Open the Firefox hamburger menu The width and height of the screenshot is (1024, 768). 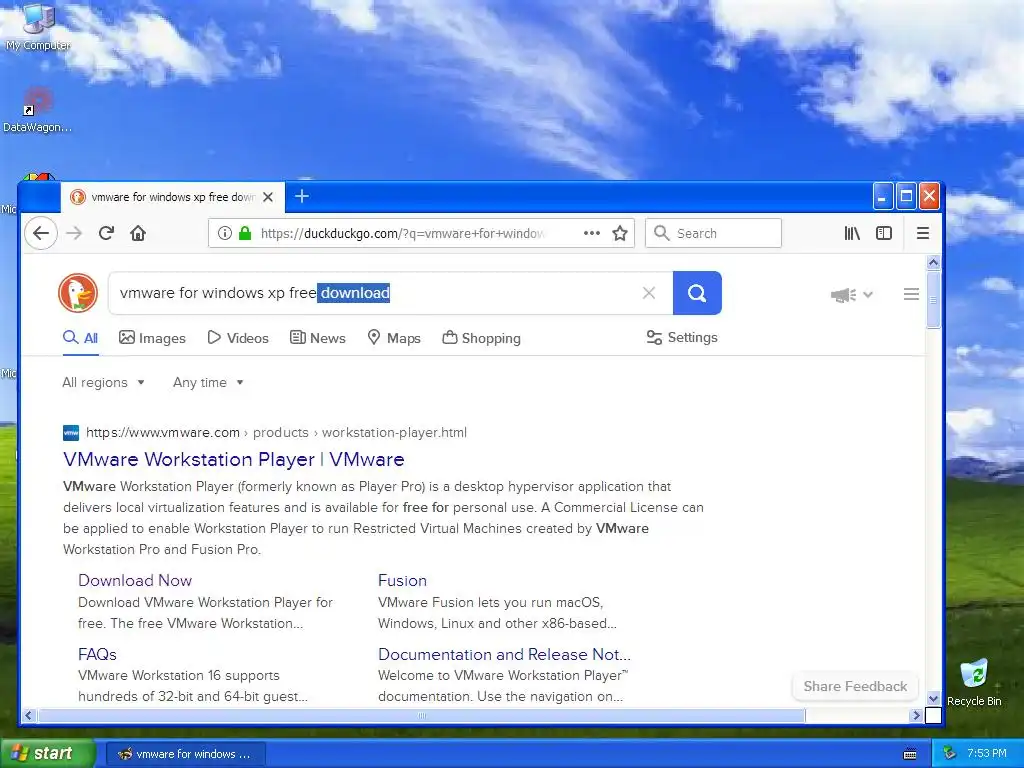(x=923, y=233)
